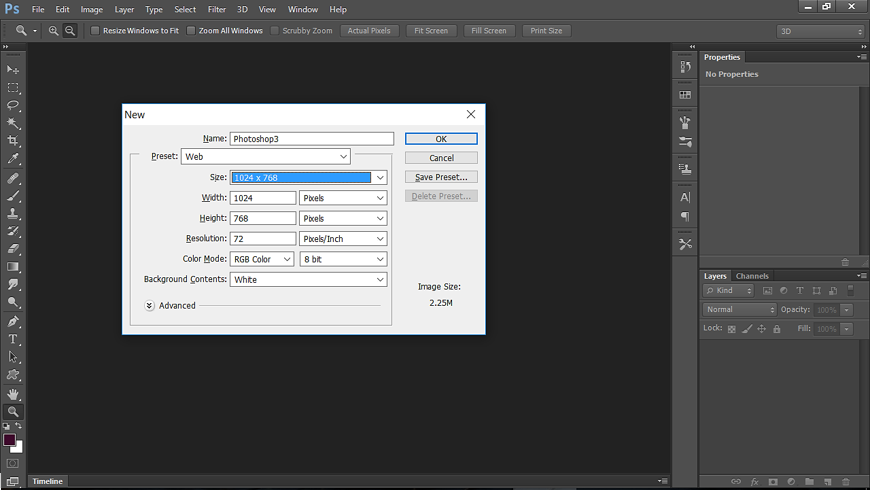Enable Zoom All Windows checkbox
The width and height of the screenshot is (871, 492).
(x=191, y=31)
